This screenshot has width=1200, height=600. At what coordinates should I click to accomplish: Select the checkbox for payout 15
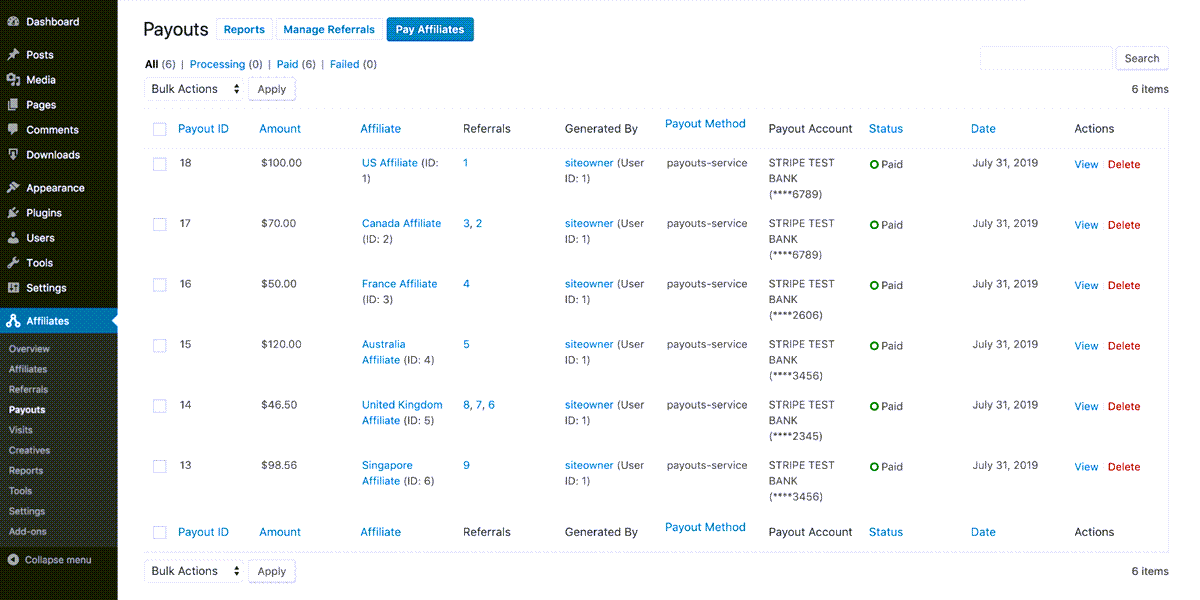[x=160, y=346]
